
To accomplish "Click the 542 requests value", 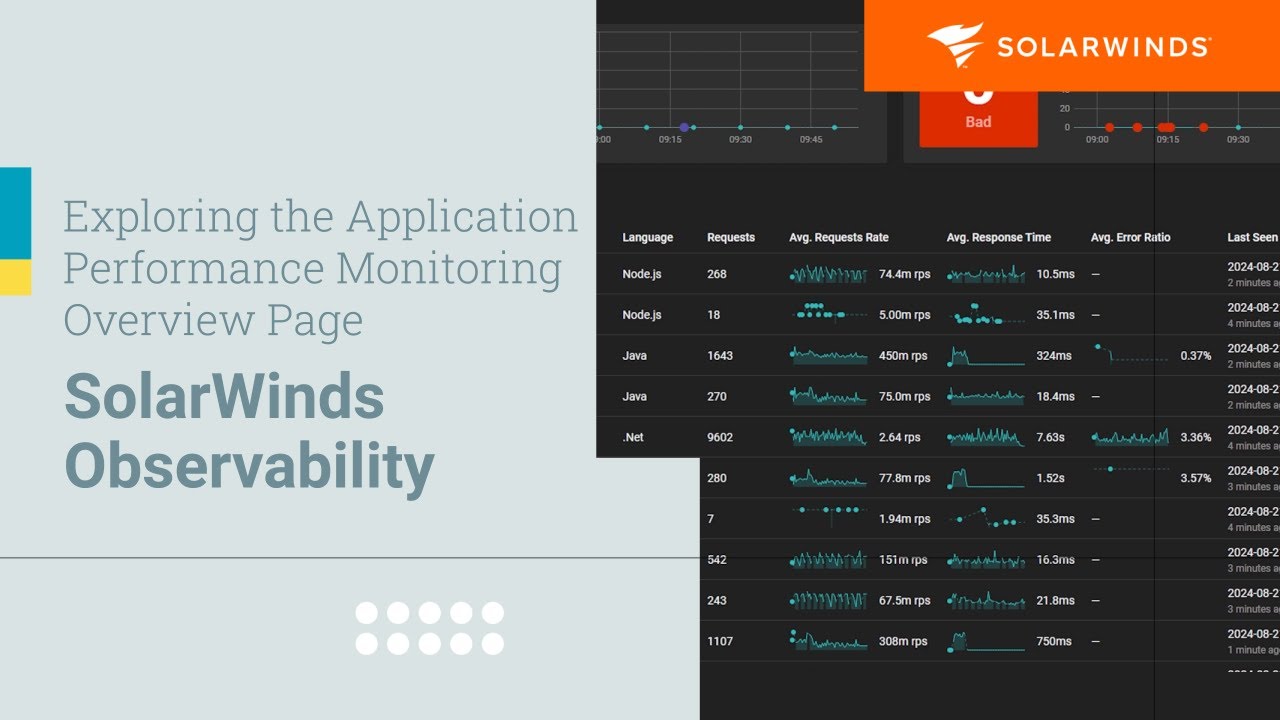I will click(717, 560).
